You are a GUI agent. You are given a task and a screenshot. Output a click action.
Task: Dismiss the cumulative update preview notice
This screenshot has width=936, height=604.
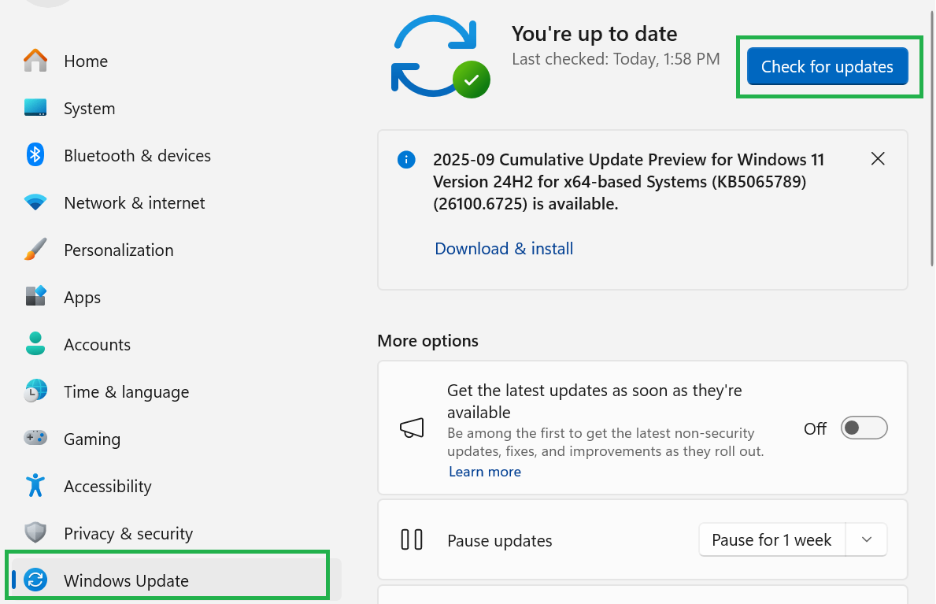tap(878, 159)
